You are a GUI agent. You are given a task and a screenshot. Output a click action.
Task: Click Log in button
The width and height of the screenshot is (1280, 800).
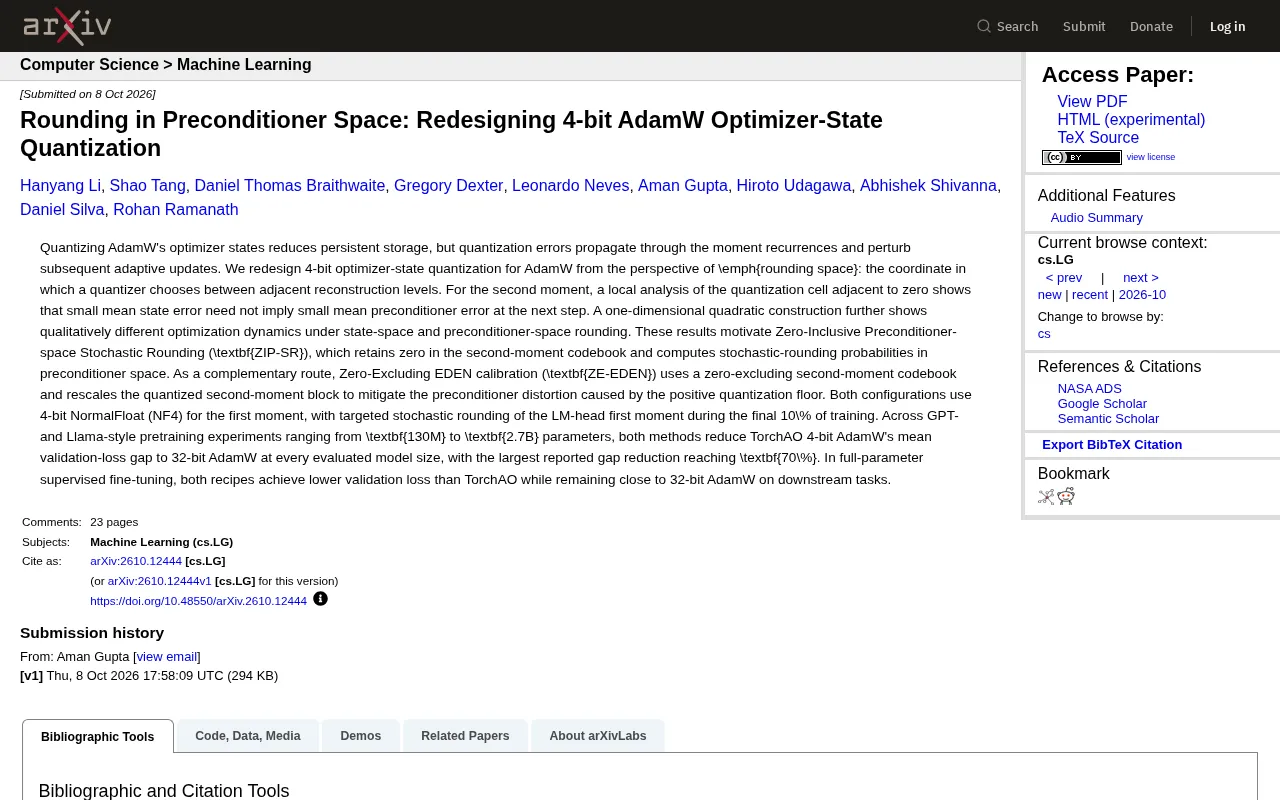pos(1227,26)
